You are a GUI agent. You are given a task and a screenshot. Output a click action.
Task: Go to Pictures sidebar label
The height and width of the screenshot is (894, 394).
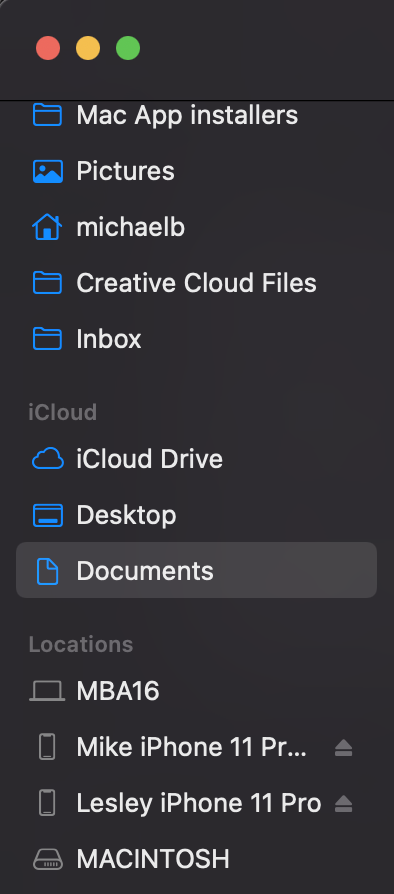tap(125, 171)
